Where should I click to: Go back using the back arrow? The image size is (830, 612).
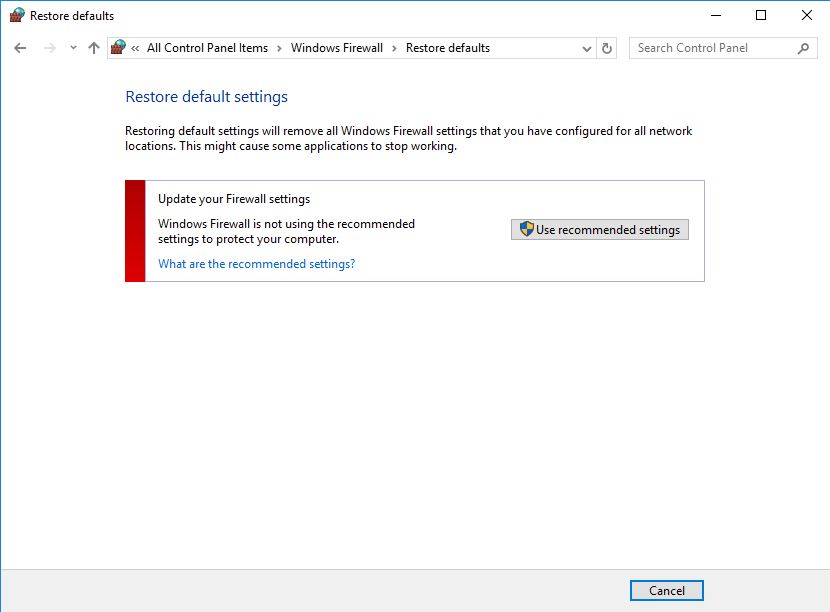[20, 48]
